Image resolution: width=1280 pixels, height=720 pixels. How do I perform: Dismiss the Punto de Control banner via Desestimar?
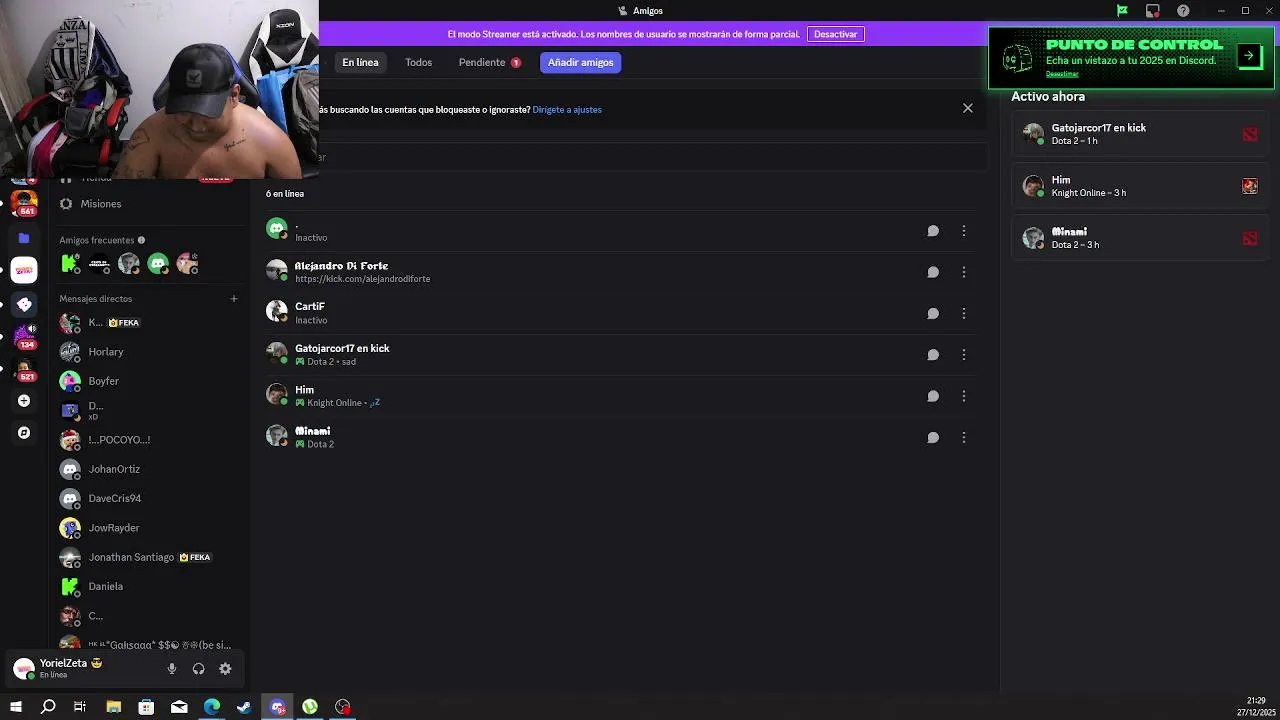(1062, 74)
